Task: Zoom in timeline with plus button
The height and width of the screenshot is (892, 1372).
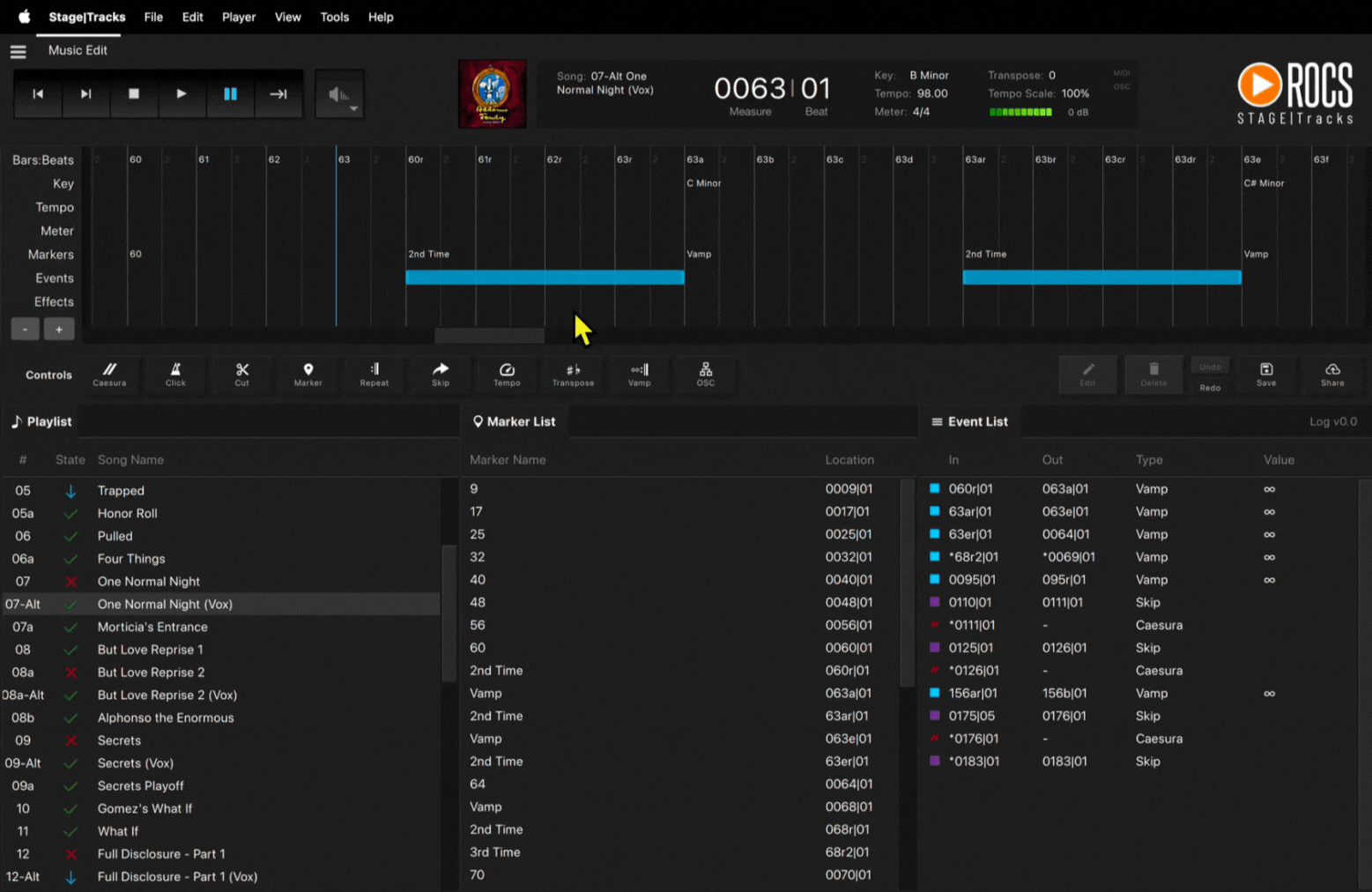Action: coord(59,329)
